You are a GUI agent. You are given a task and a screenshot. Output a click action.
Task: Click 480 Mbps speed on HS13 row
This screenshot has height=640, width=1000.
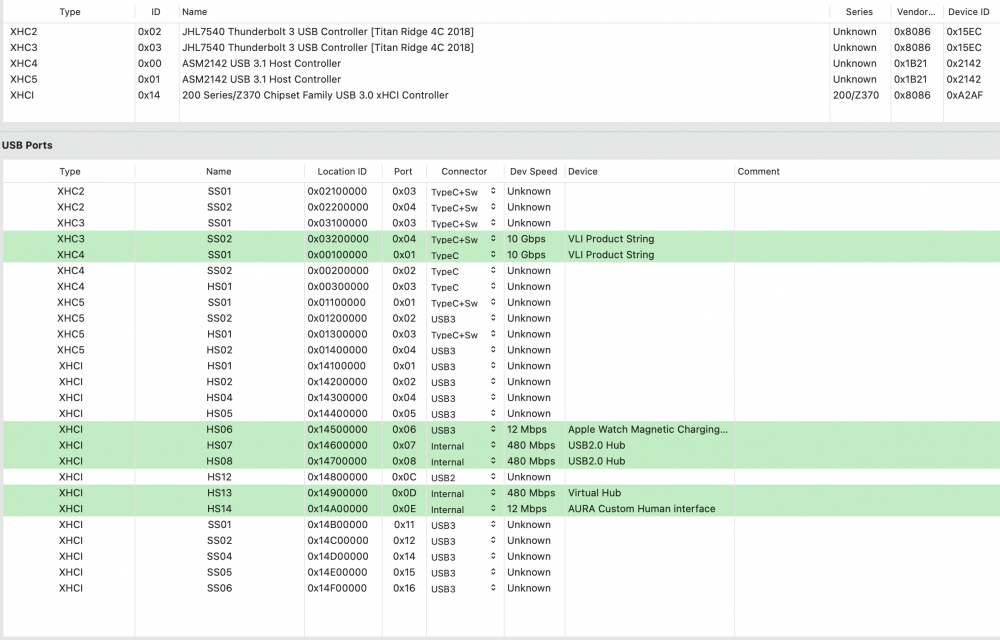(x=531, y=493)
